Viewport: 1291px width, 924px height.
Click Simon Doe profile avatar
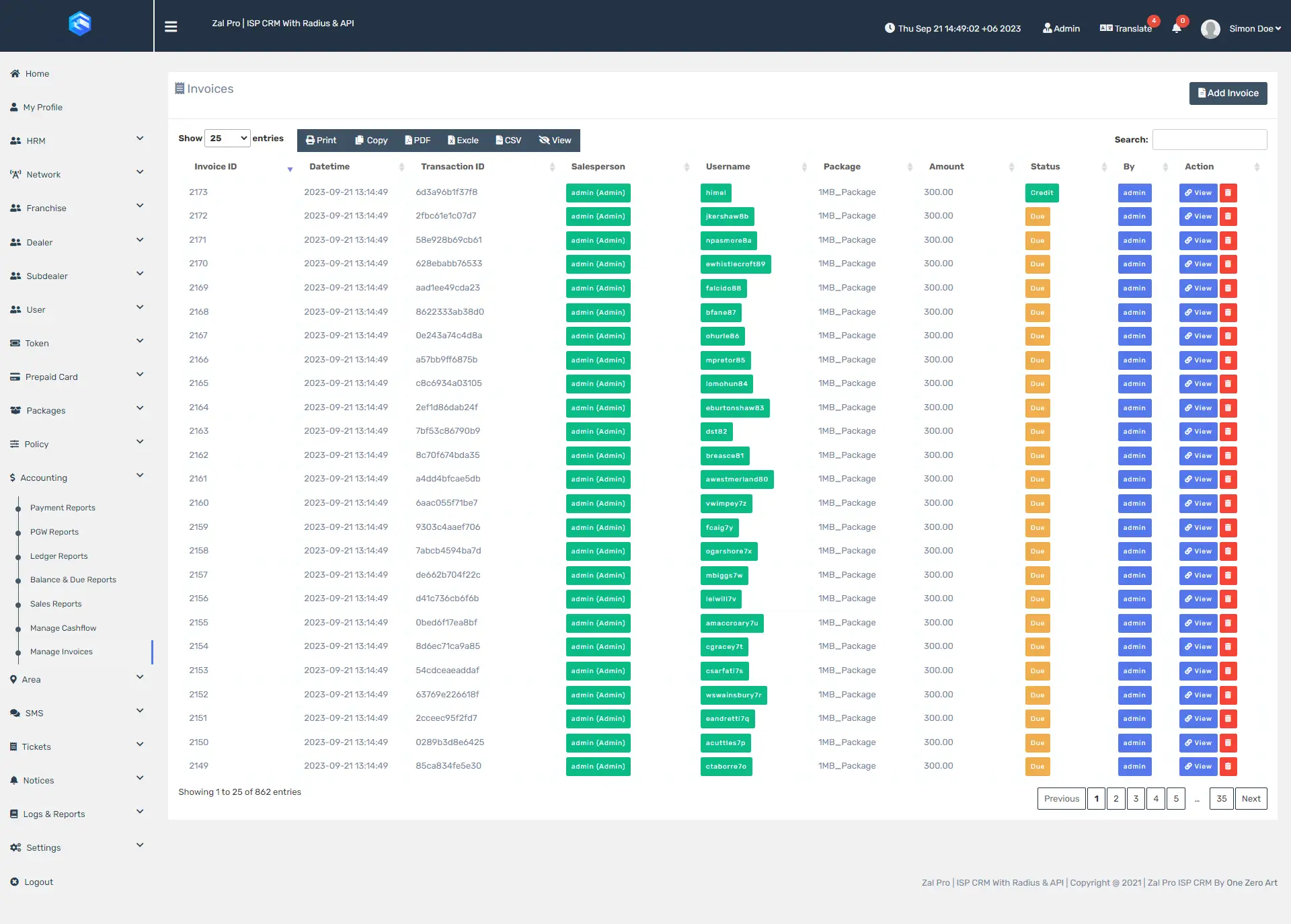(1210, 29)
